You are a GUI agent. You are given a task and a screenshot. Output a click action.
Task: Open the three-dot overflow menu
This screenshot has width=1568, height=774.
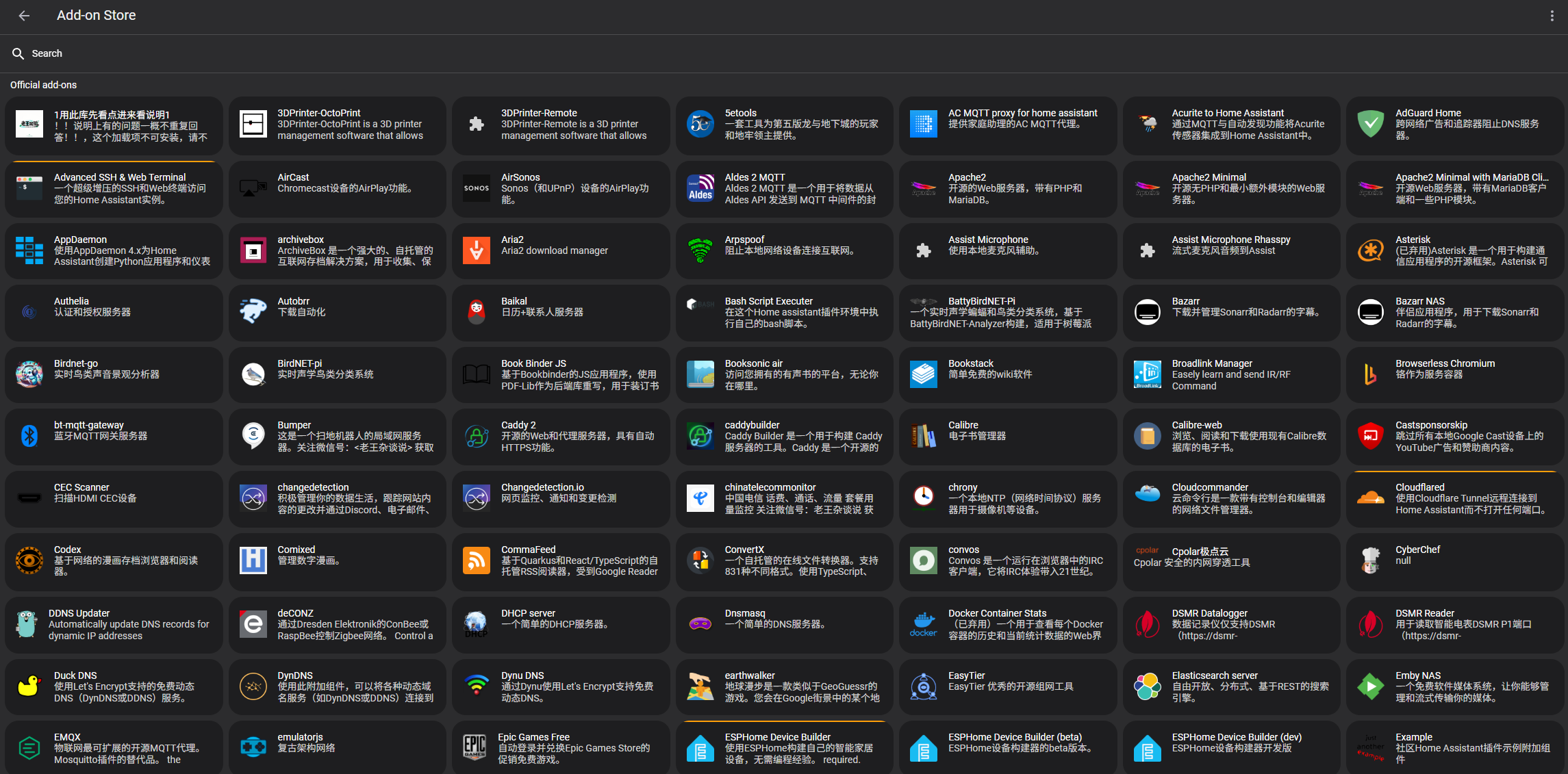1552,16
